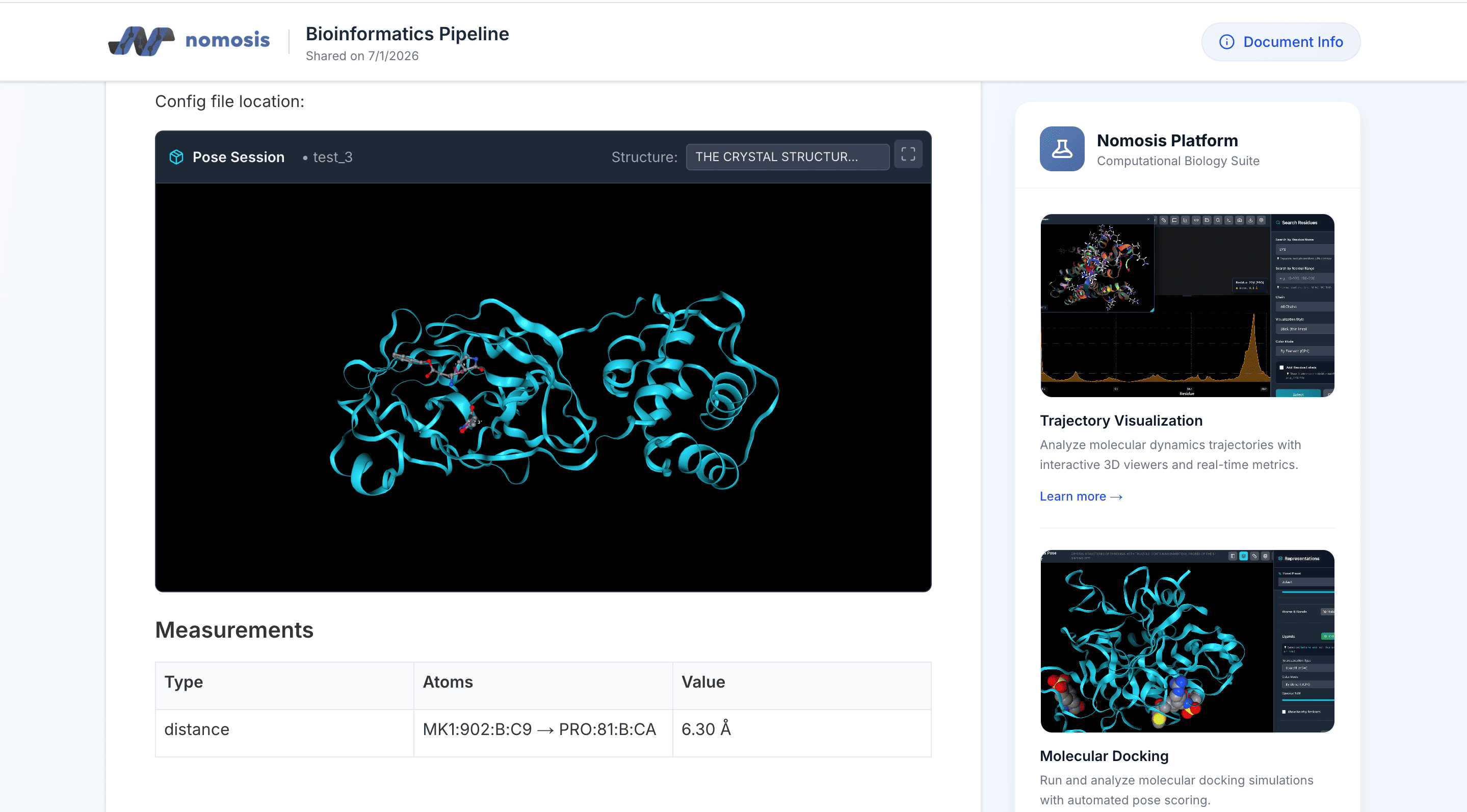This screenshot has height=812, width=1467.
Task: Click the Nomosis Platform flask icon
Action: [1062, 149]
